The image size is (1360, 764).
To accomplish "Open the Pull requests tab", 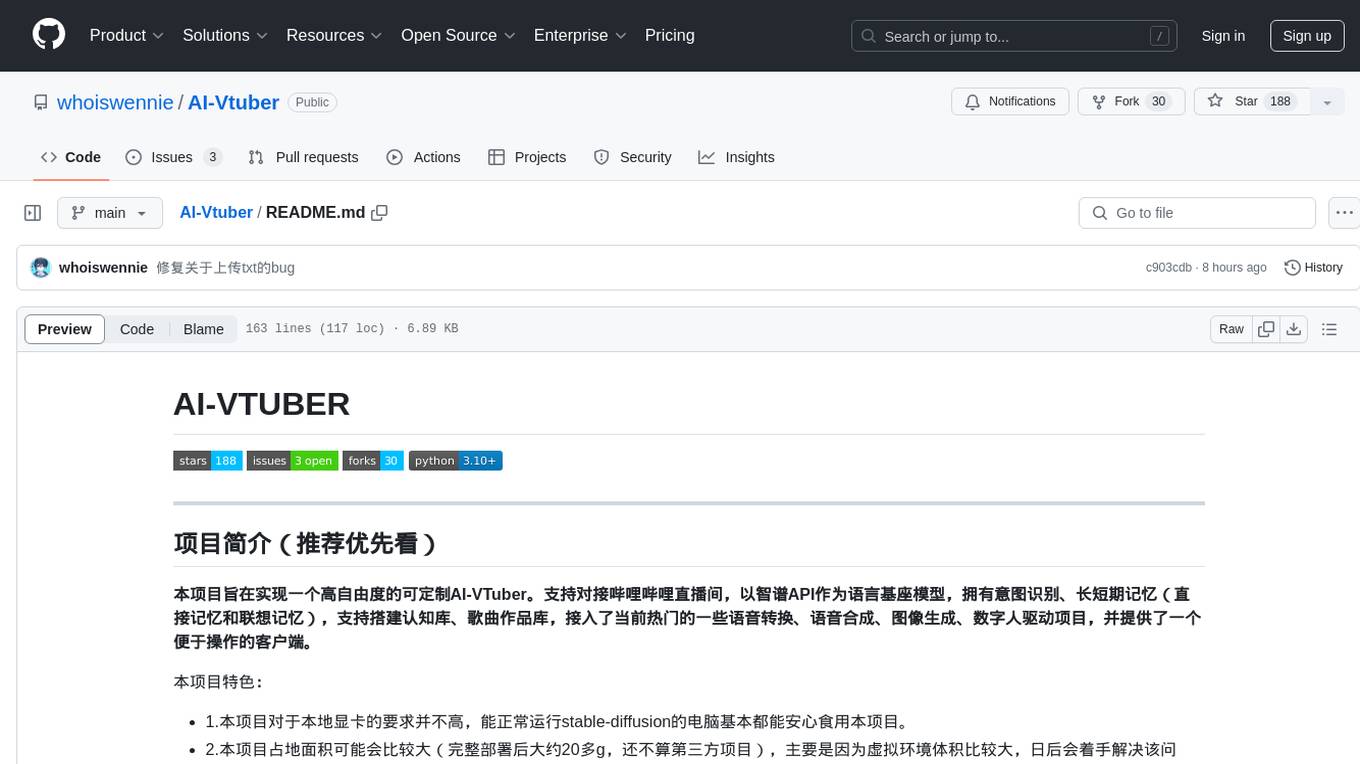I will click(303, 157).
